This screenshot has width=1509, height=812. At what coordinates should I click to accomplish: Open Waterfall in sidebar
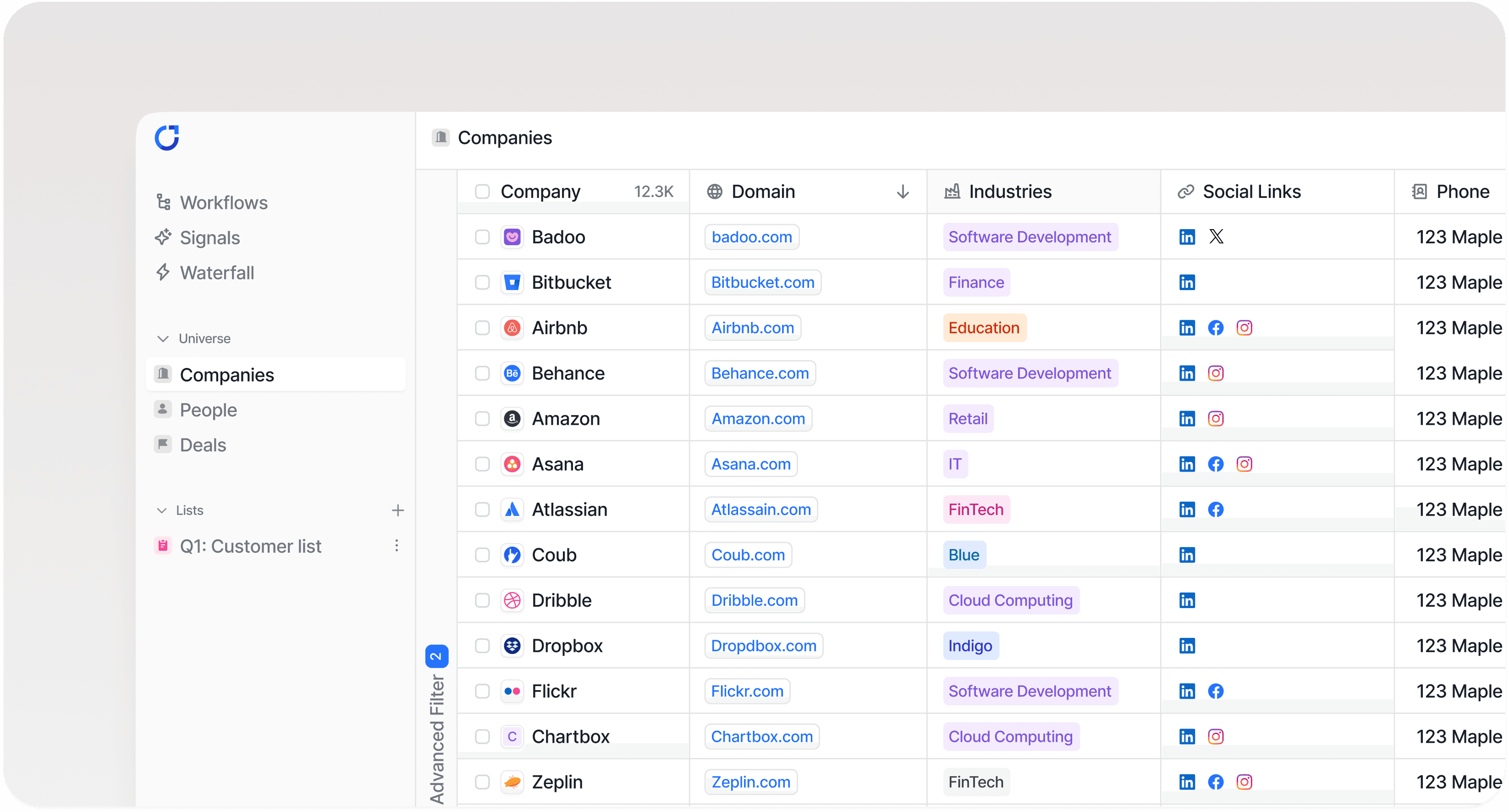tap(204, 273)
